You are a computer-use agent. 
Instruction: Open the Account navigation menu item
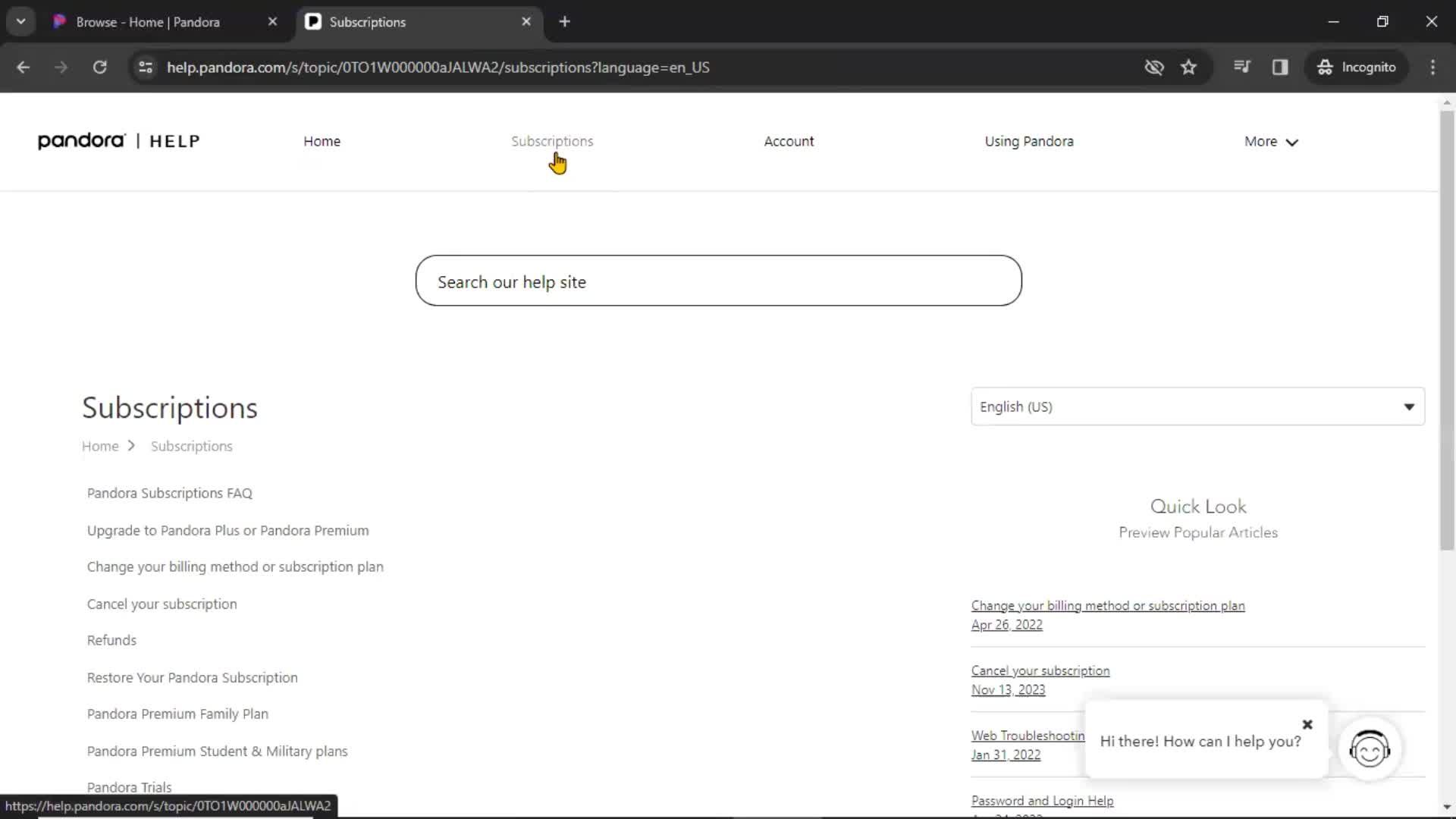789,141
